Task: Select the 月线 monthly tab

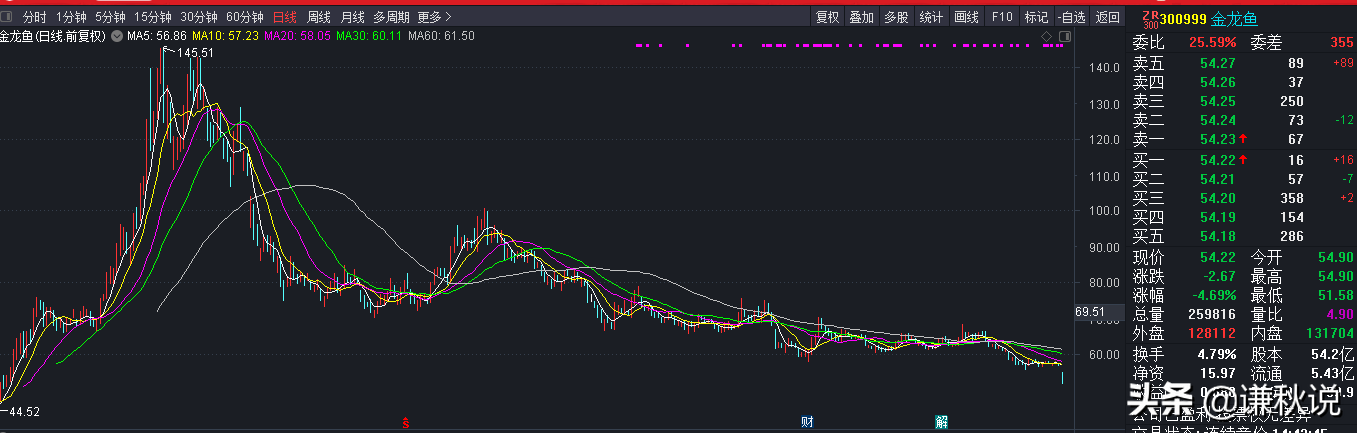Action: (352, 17)
